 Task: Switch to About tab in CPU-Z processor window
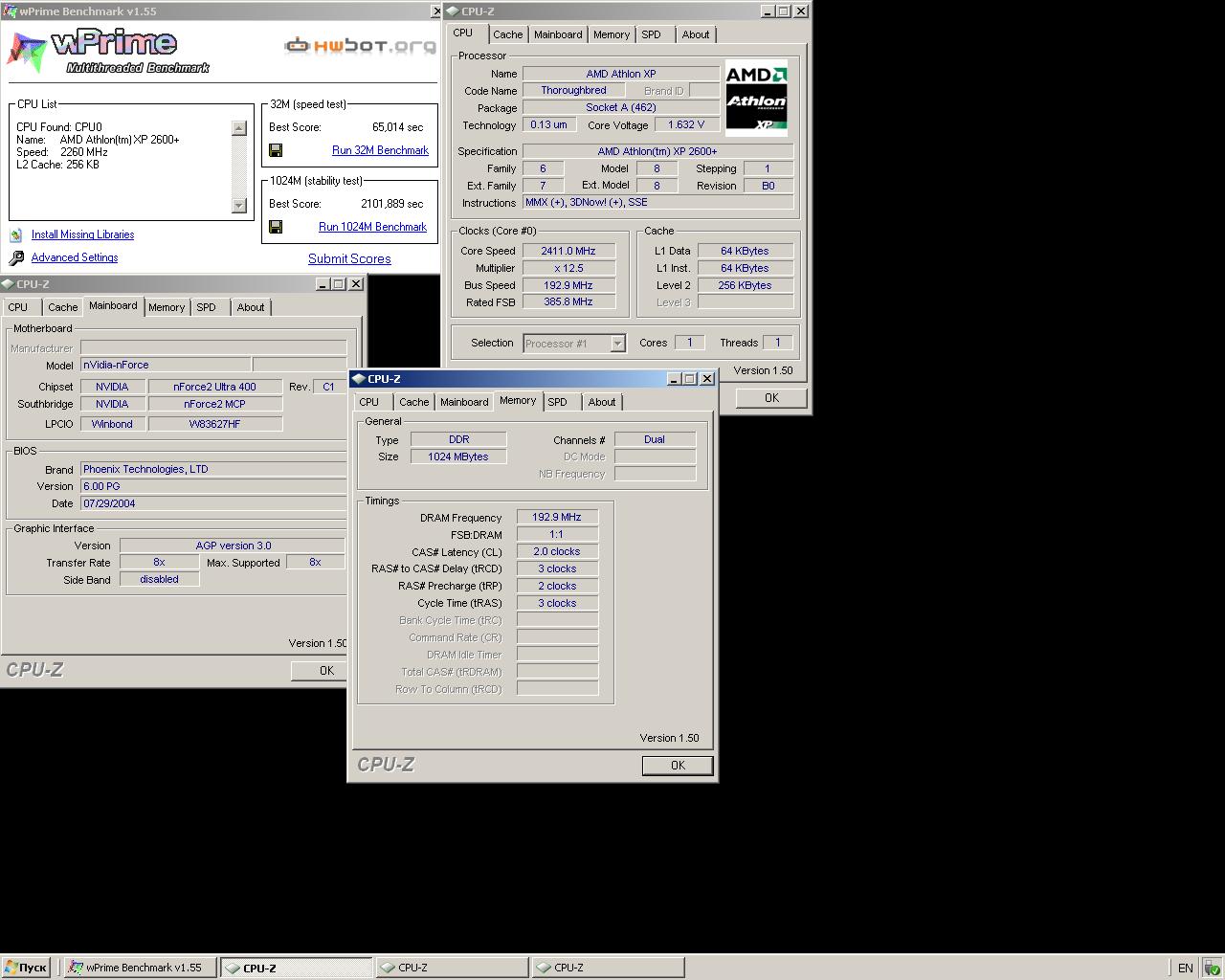(696, 34)
